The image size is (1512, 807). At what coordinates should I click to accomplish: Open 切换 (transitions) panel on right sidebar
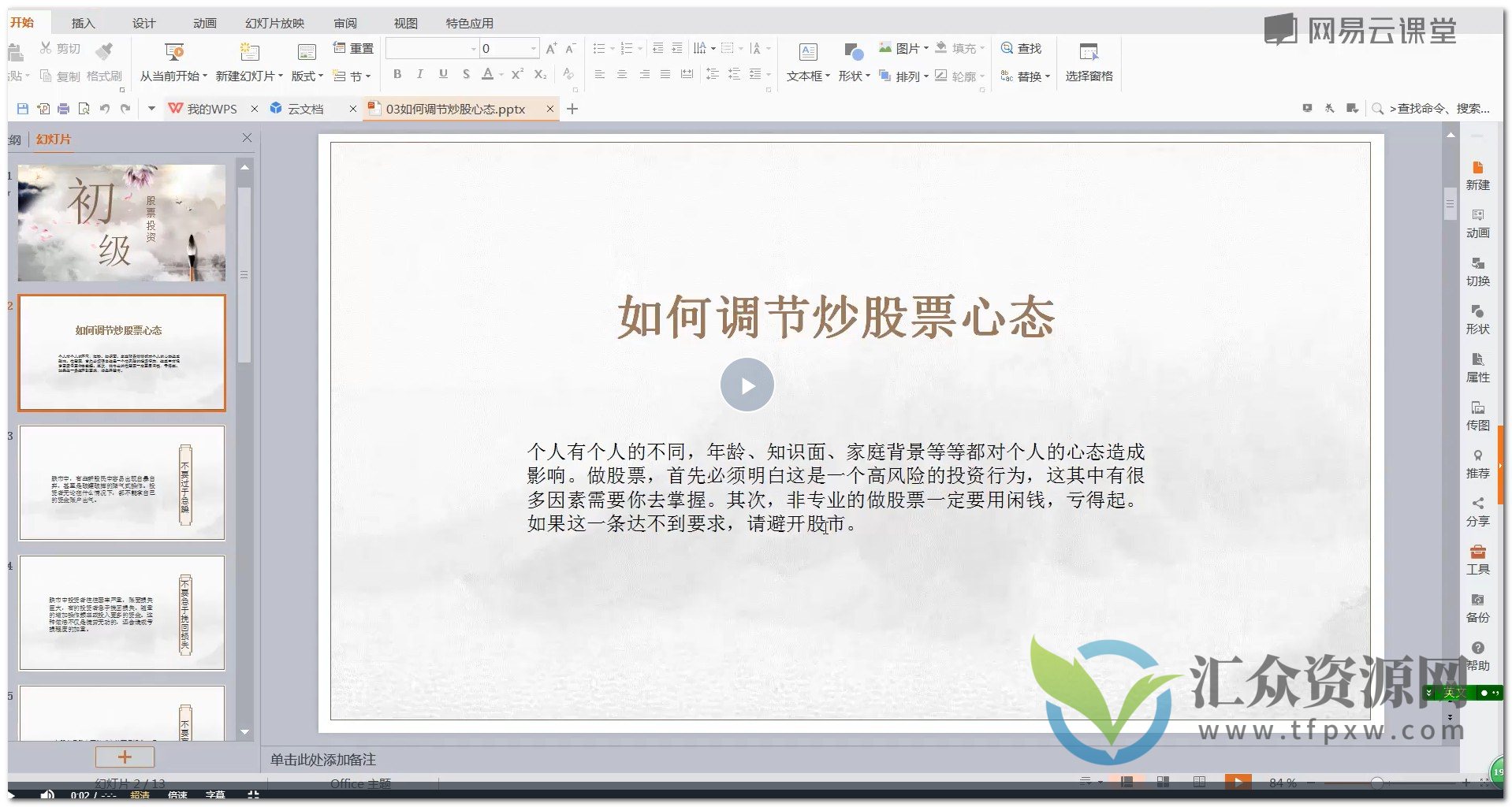[x=1477, y=269]
